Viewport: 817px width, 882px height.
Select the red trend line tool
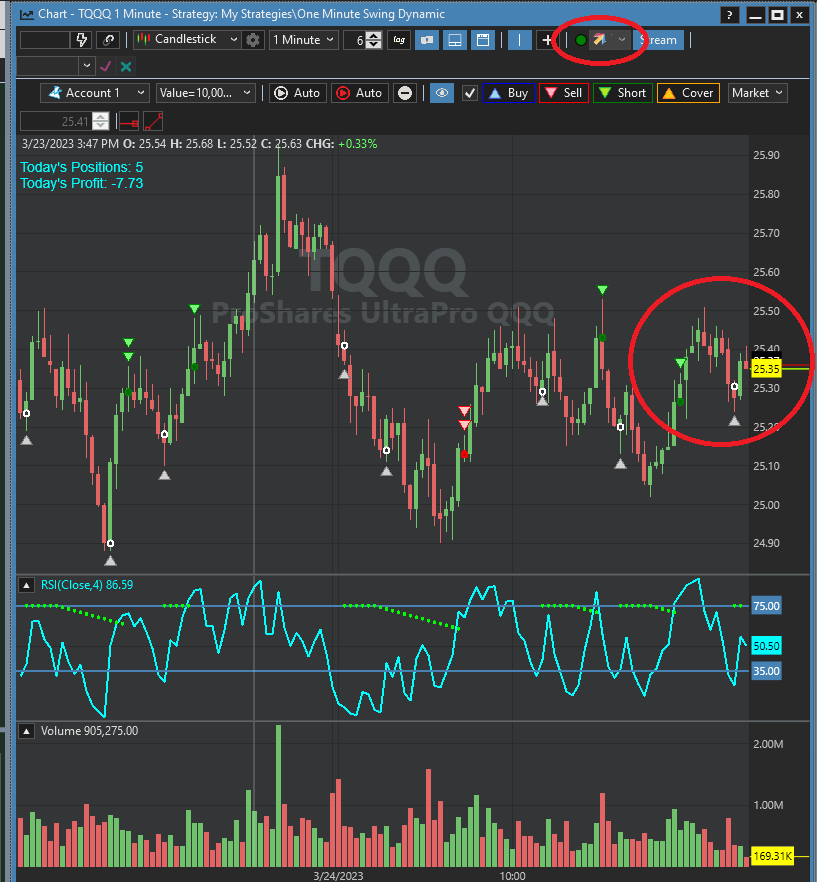(x=153, y=121)
